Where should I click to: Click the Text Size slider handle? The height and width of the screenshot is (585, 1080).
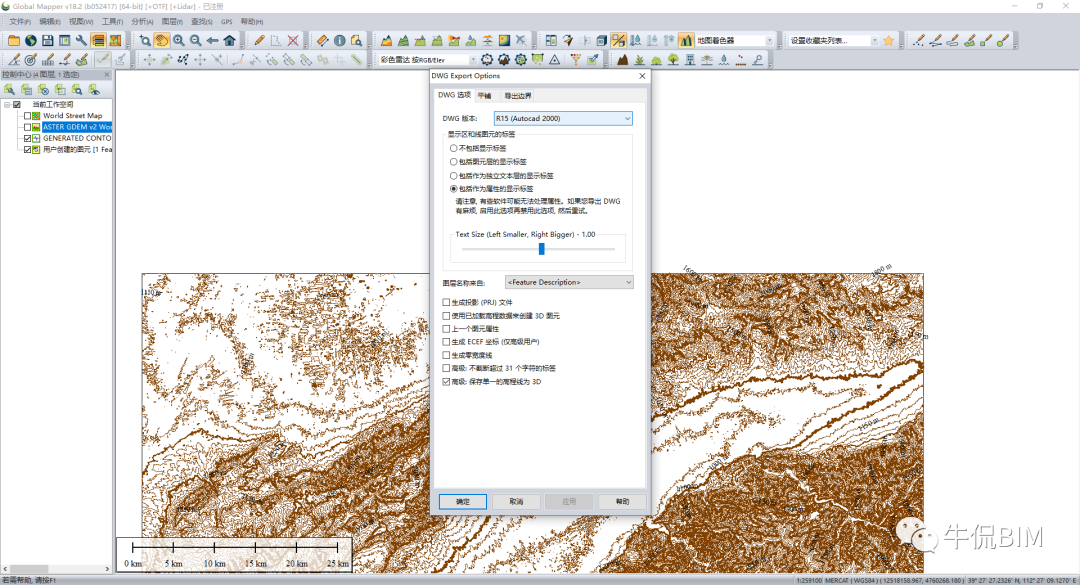tap(541, 249)
